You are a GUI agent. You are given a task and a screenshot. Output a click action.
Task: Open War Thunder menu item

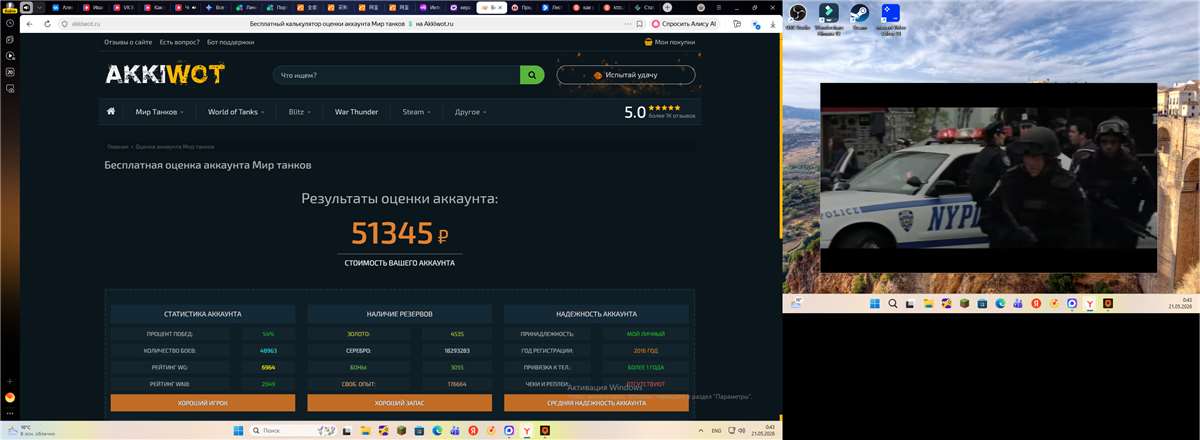[x=356, y=112]
